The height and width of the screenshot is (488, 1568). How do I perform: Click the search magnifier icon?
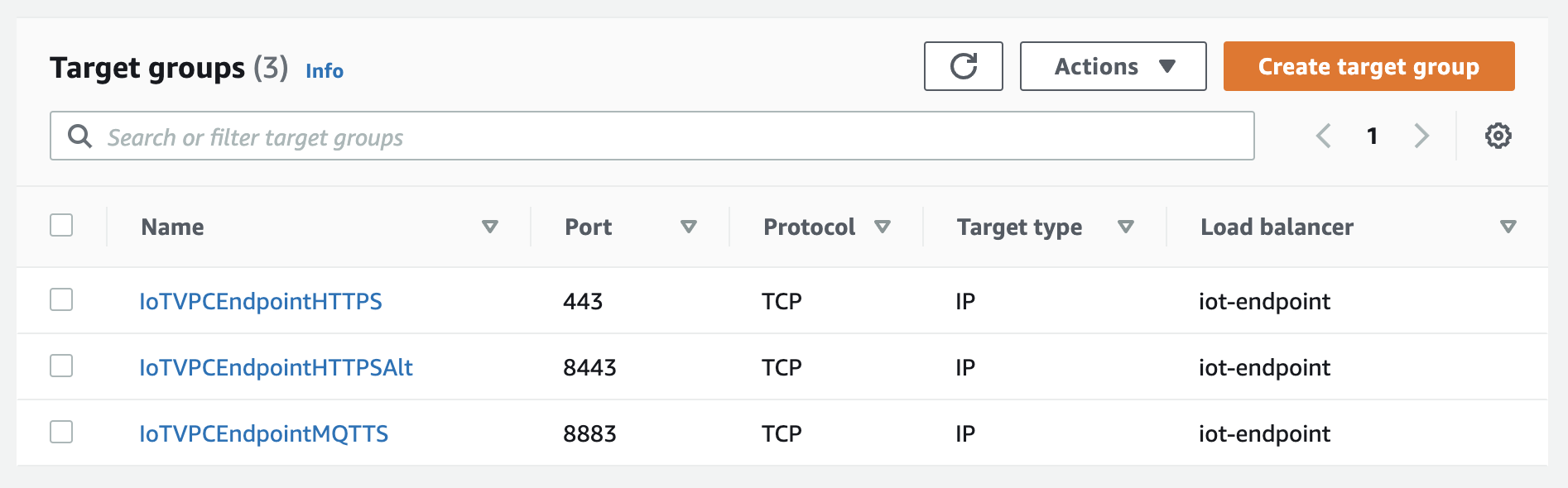pyautogui.click(x=79, y=136)
